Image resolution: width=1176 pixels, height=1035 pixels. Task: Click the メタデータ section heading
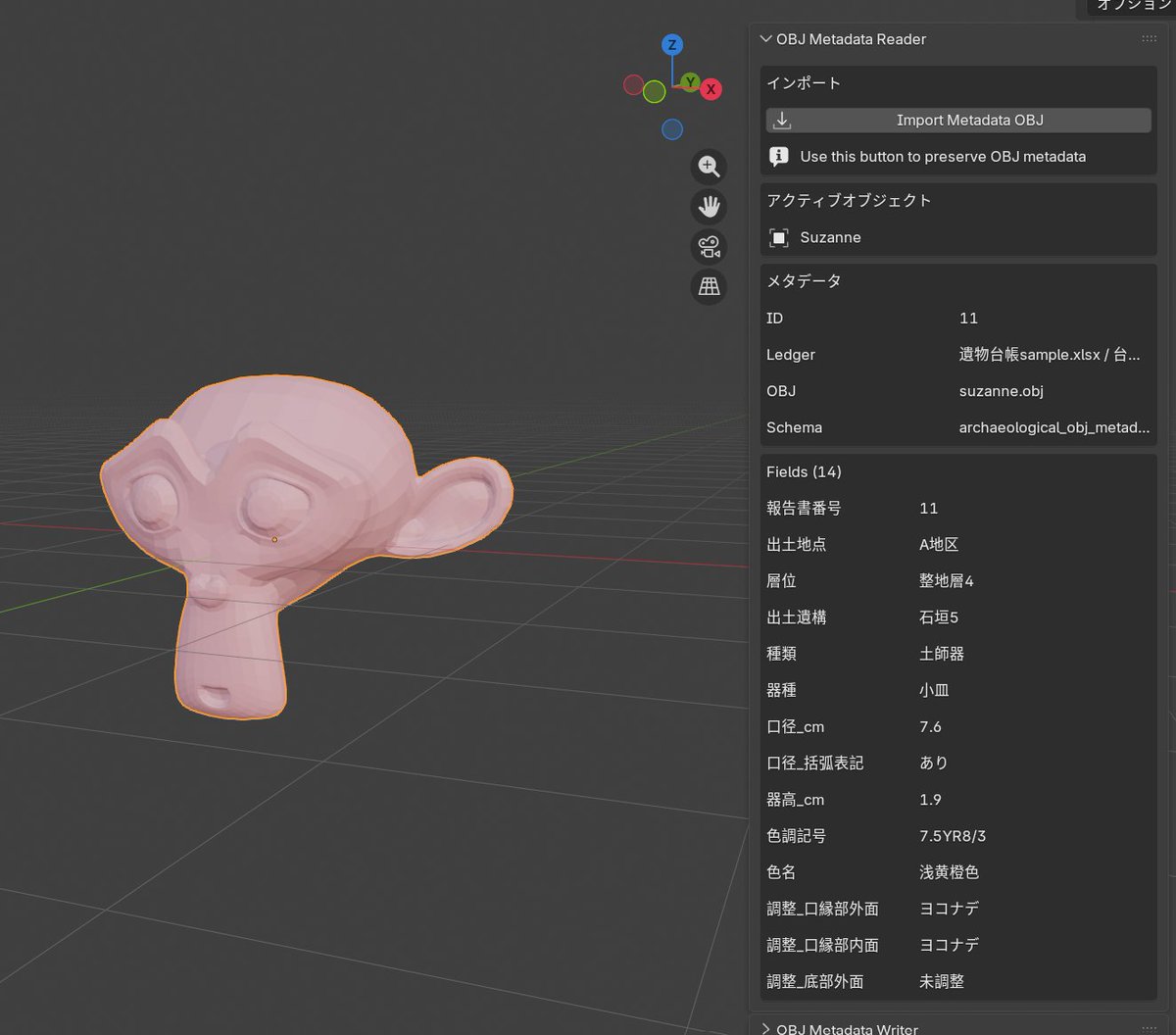tap(804, 281)
